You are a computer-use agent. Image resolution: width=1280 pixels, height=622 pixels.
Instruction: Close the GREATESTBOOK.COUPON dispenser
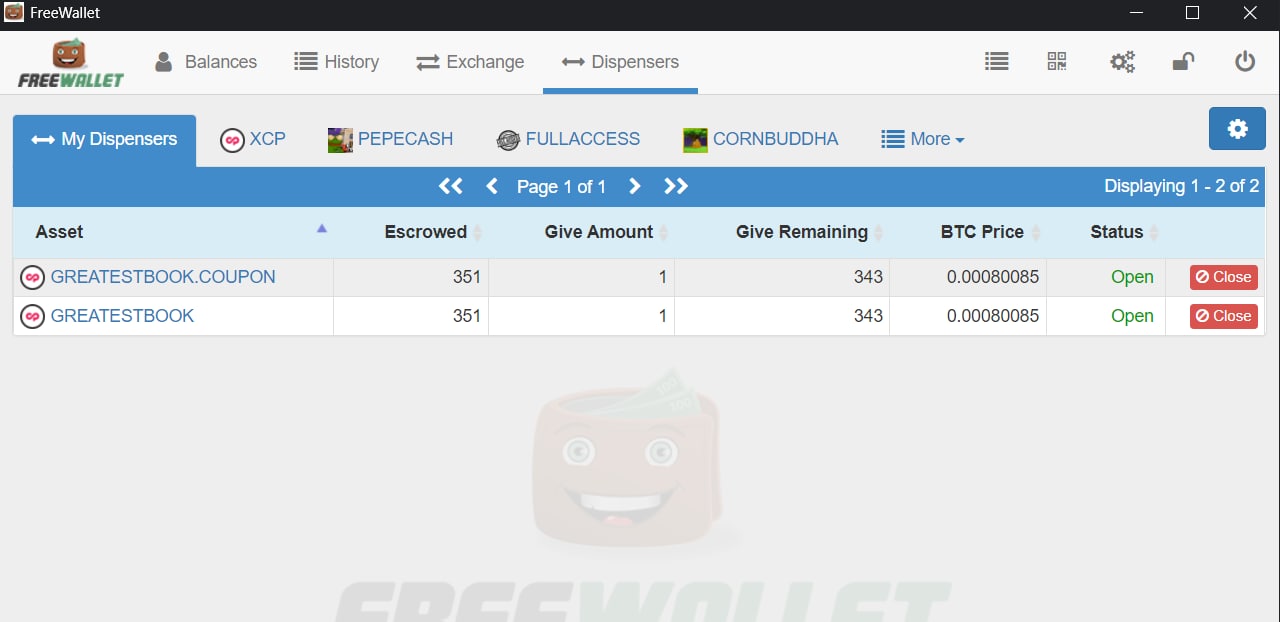coord(1224,277)
